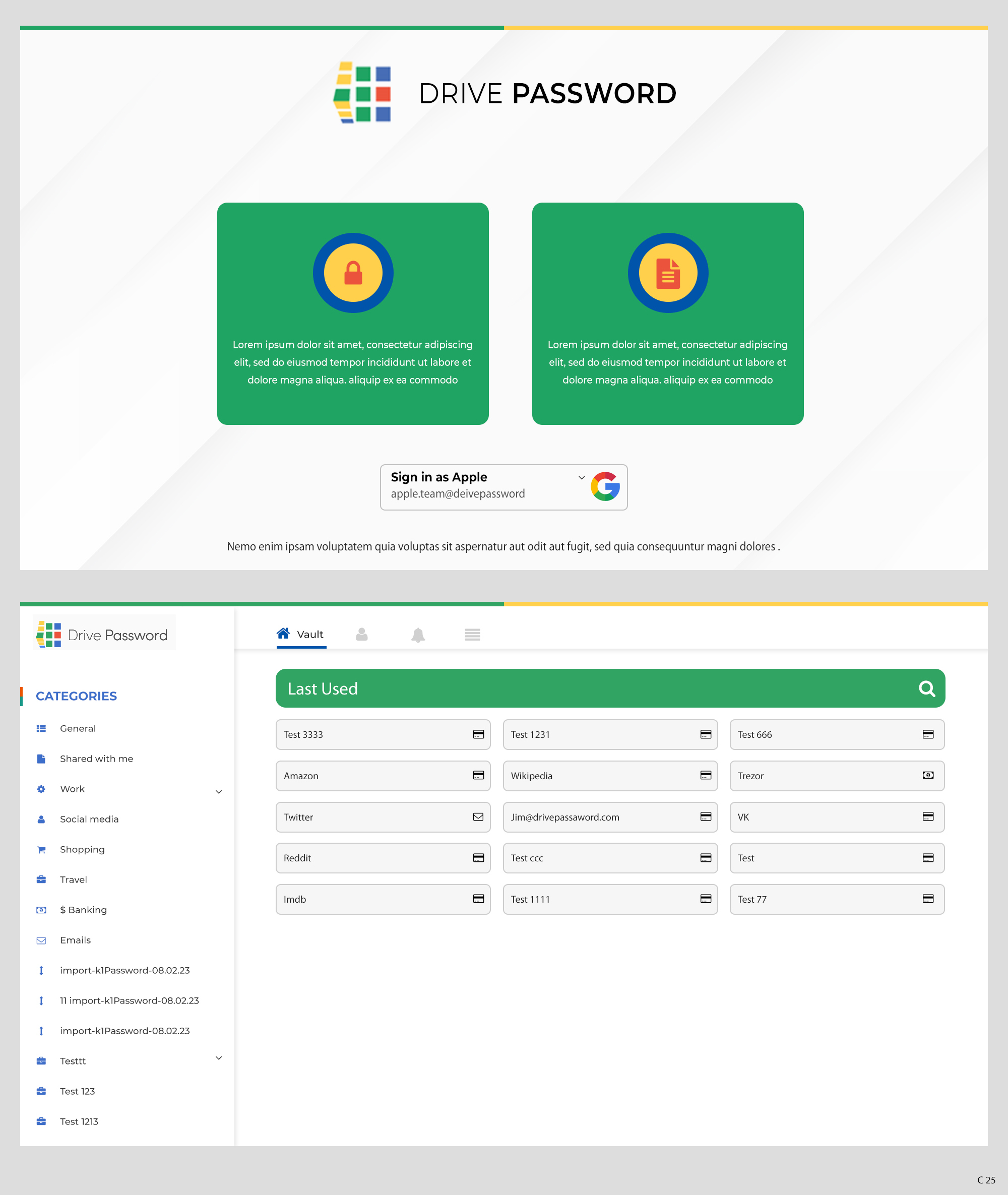
Task: Open the account selection dropdown arrow
Action: [581, 477]
